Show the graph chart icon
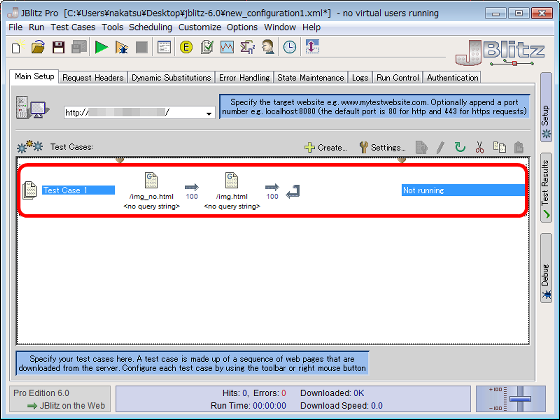The height and width of the screenshot is (420, 560). click(227, 47)
